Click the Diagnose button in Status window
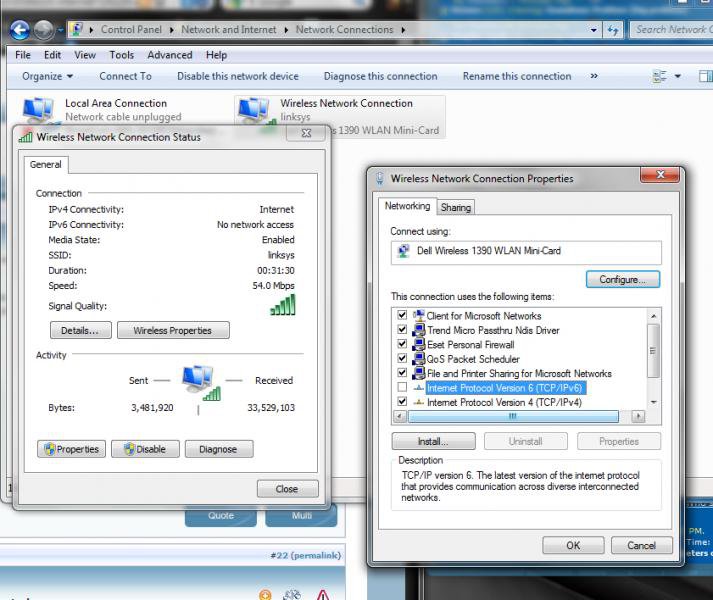This screenshot has height=600, width=713. [x=219, y=449]
